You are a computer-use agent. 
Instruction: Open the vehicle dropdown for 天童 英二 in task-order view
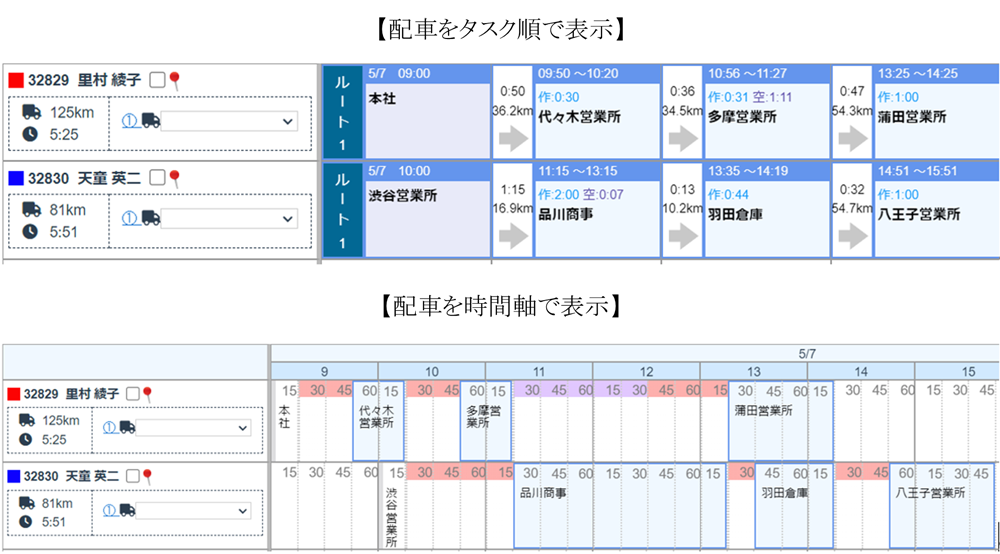click(229, 219)
